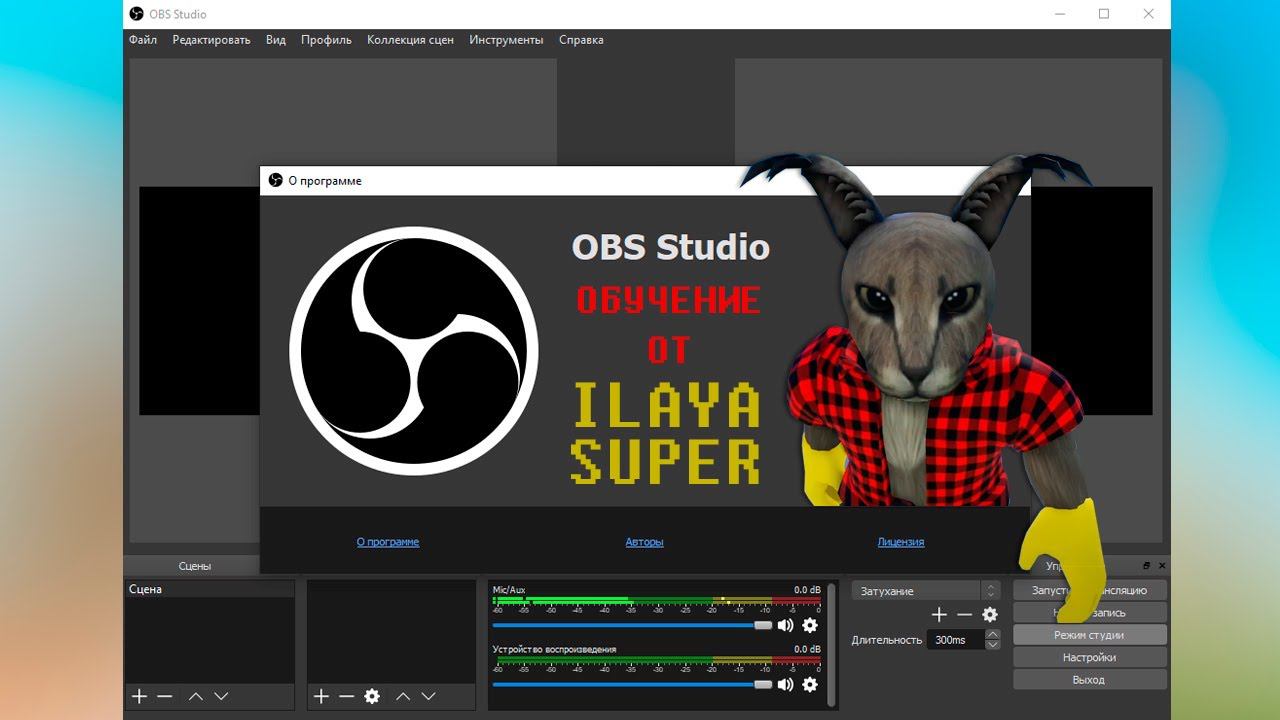Open the Инструменты menu

point(506,40)
